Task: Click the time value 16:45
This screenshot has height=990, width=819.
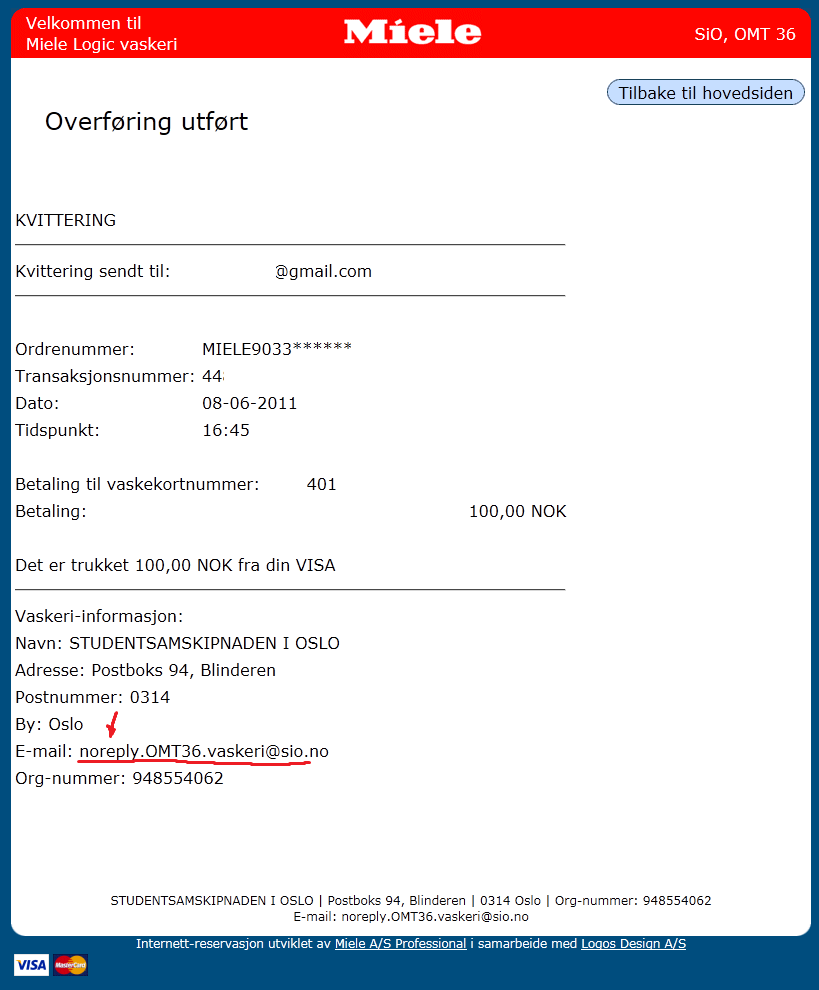Action: [x=225, y=430]
